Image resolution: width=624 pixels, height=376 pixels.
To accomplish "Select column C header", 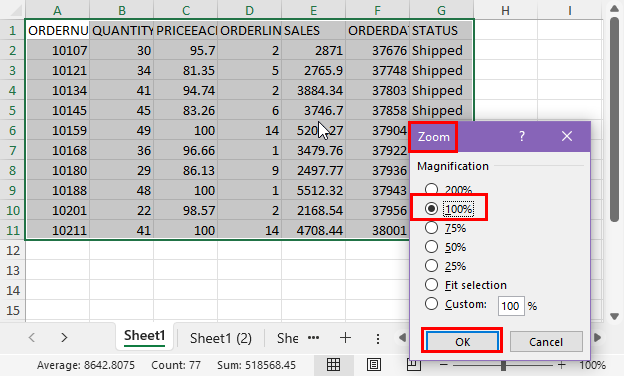I will point(186,10).
